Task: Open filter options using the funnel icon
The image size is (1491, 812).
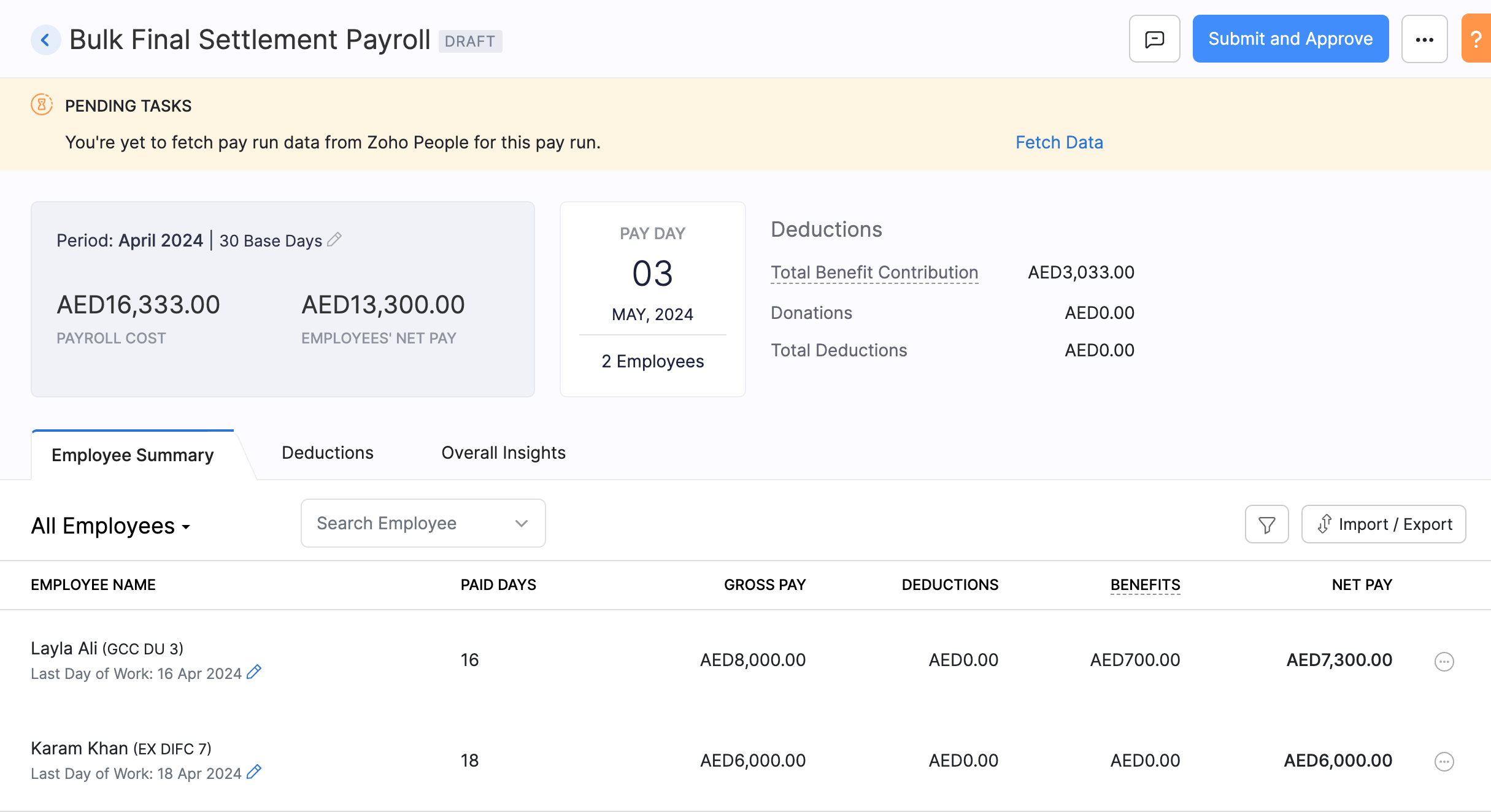Action: point(1266,524)
